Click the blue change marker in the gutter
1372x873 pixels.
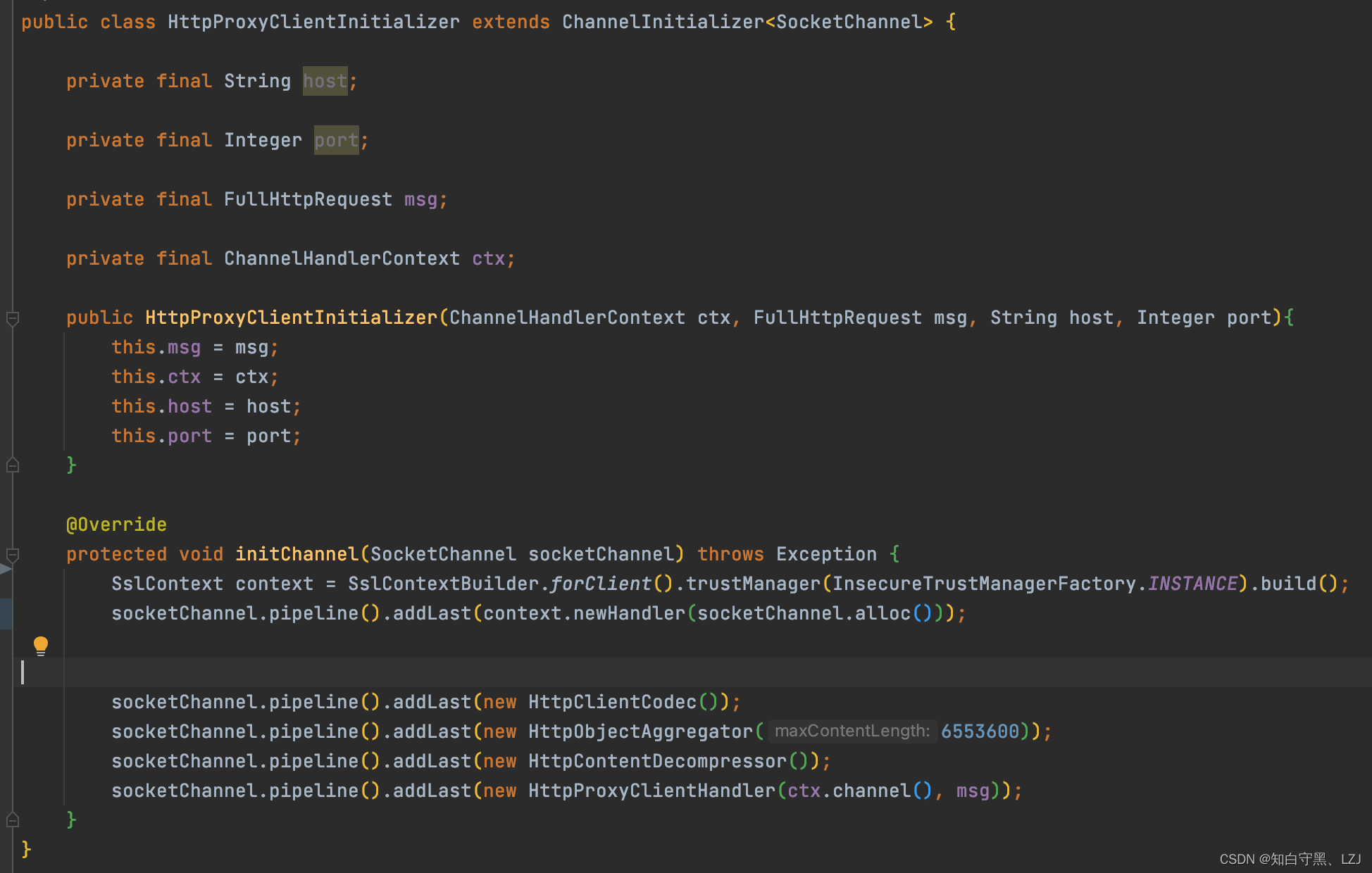point(6,613)
